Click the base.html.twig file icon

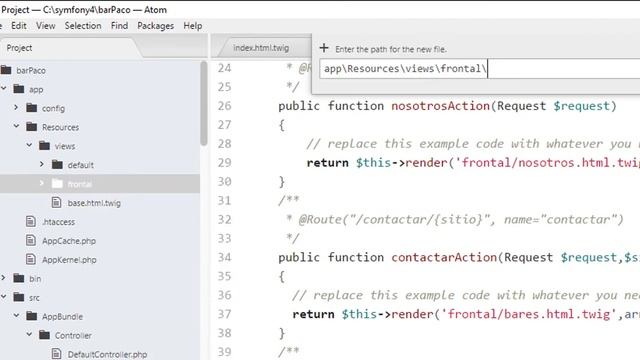pos(56,202)
